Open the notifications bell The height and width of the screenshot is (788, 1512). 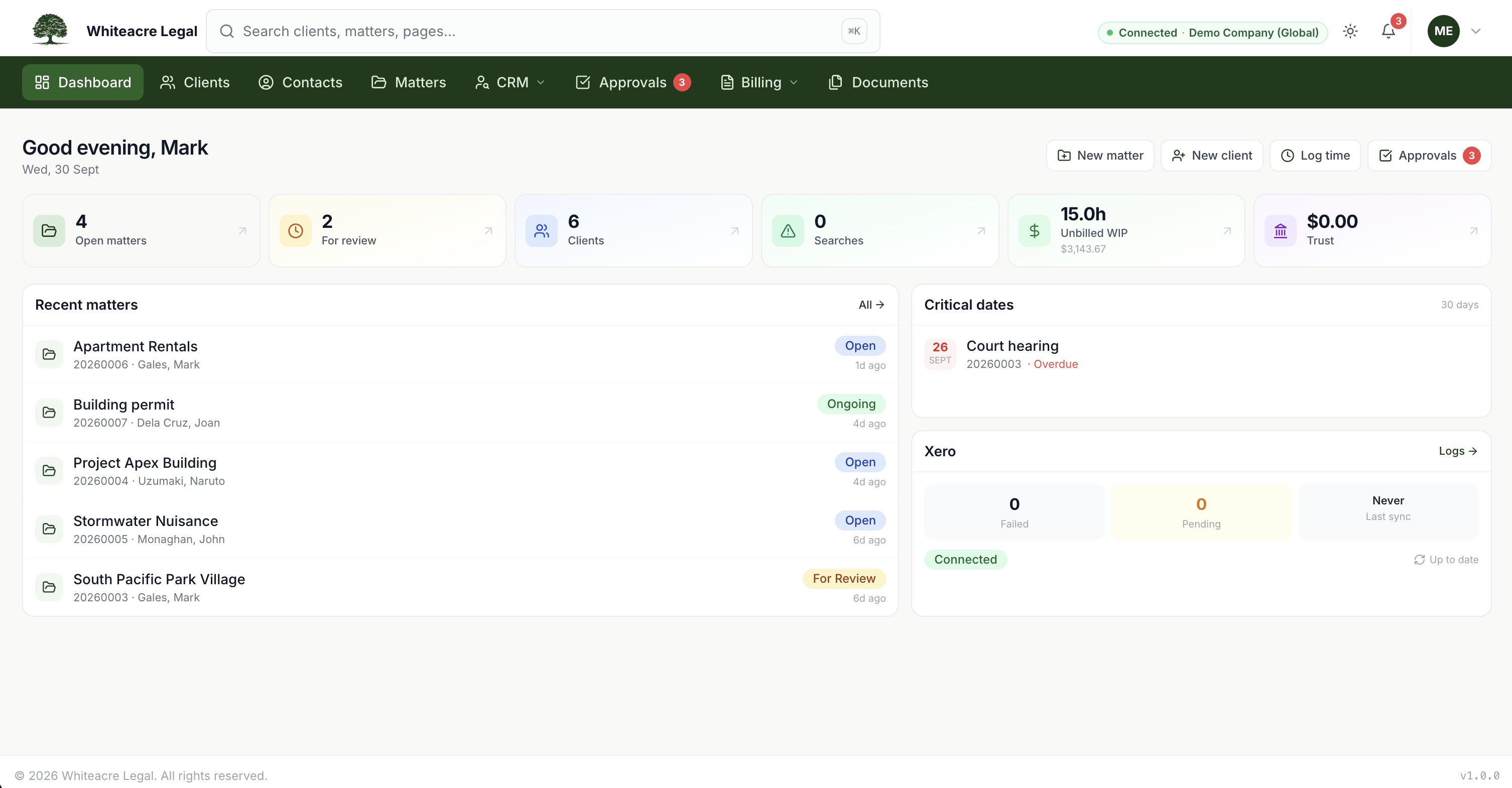pyautogui.click(x=1388, y=31)
